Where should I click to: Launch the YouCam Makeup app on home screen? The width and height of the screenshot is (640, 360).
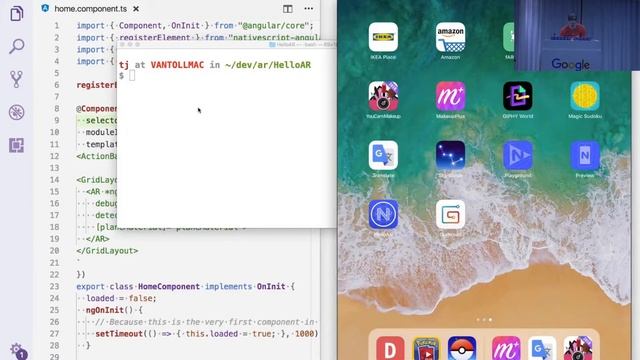pyautogui.click(x=383, y=96)
